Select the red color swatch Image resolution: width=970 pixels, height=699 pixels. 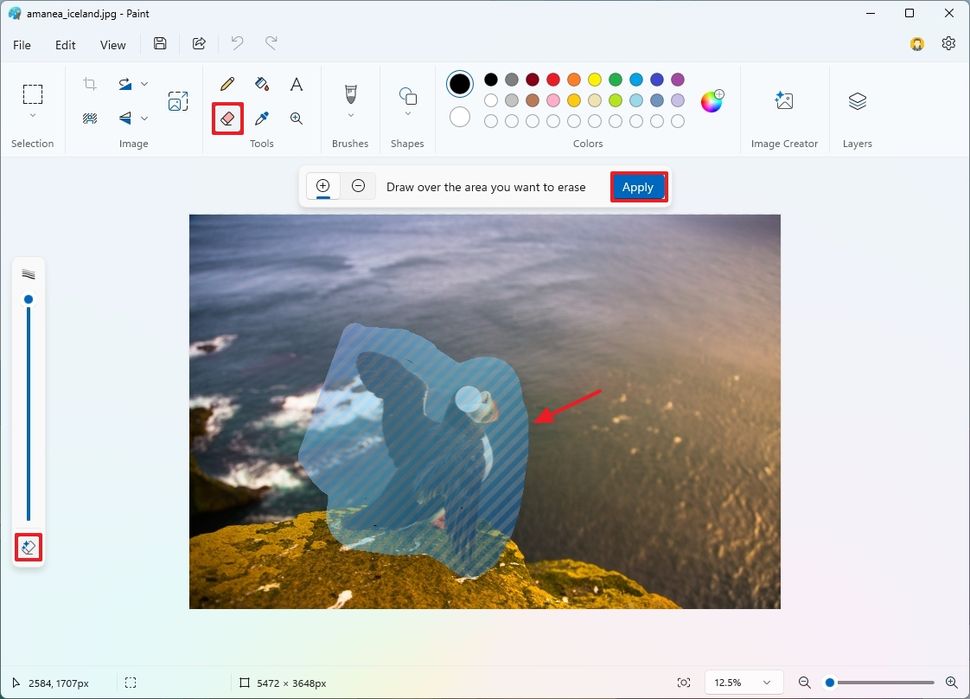click(x=552, y=79)
